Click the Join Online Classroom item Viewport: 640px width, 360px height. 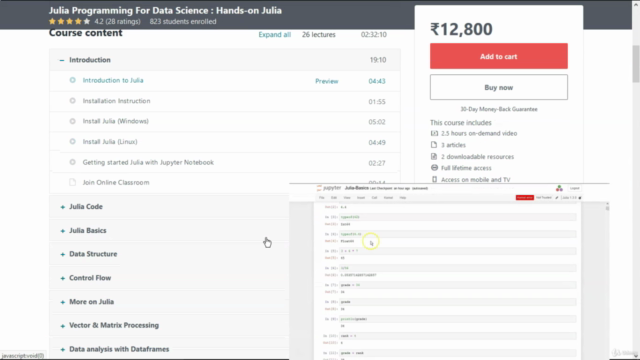point(116,182)
